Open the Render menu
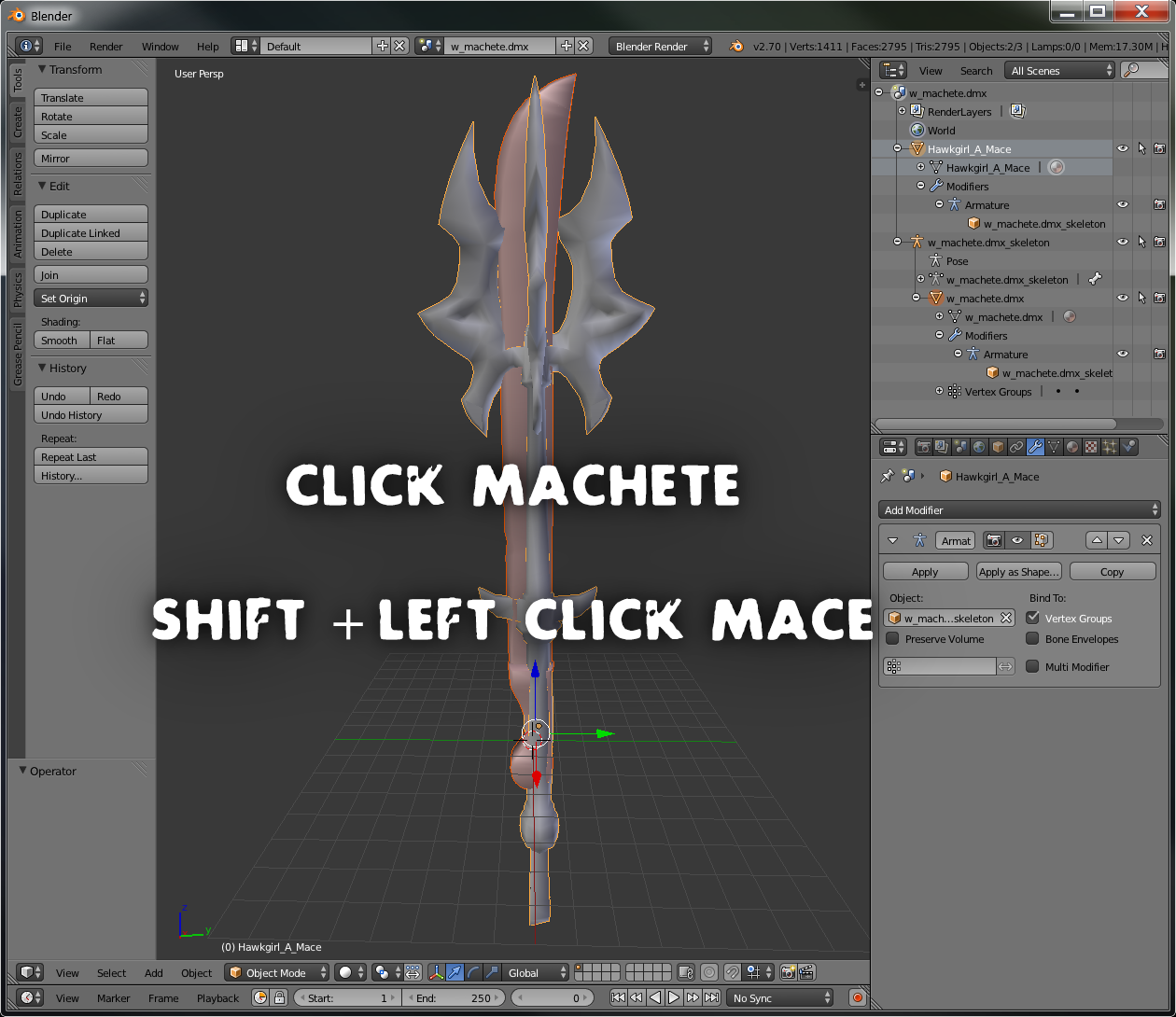The image size is (1176, 1017). 106,46
